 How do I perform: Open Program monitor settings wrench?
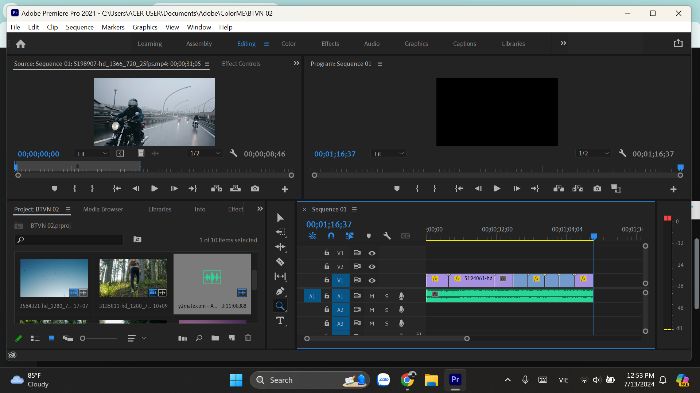click(x=622, y=153)
